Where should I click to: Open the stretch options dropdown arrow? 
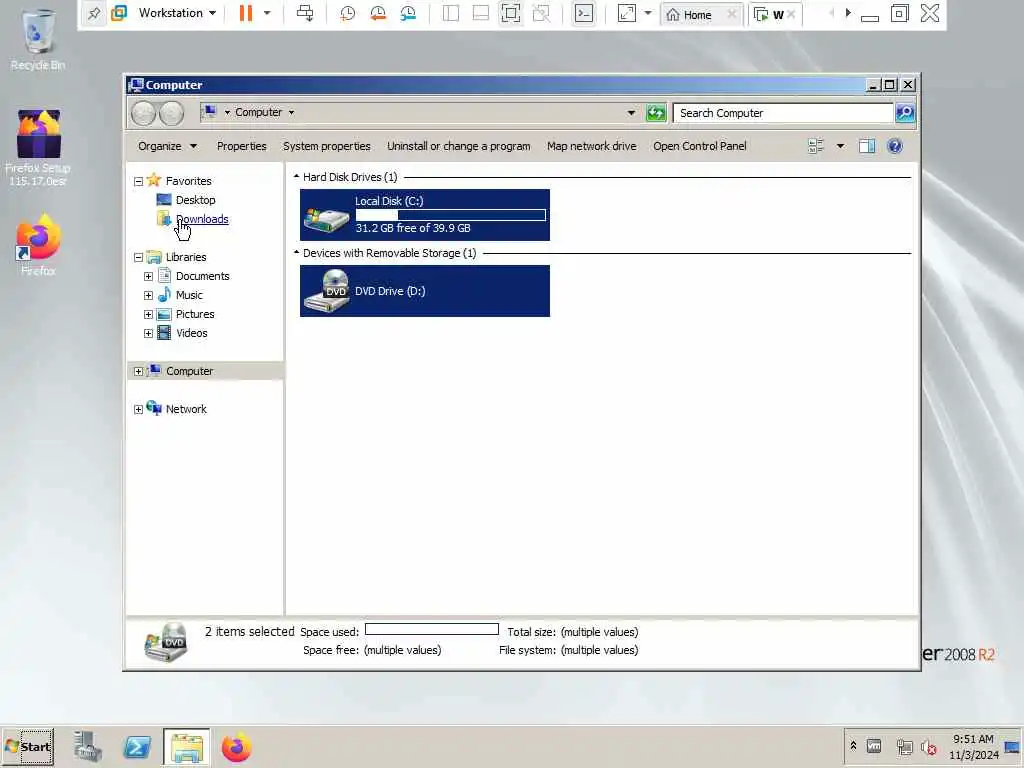648,13
